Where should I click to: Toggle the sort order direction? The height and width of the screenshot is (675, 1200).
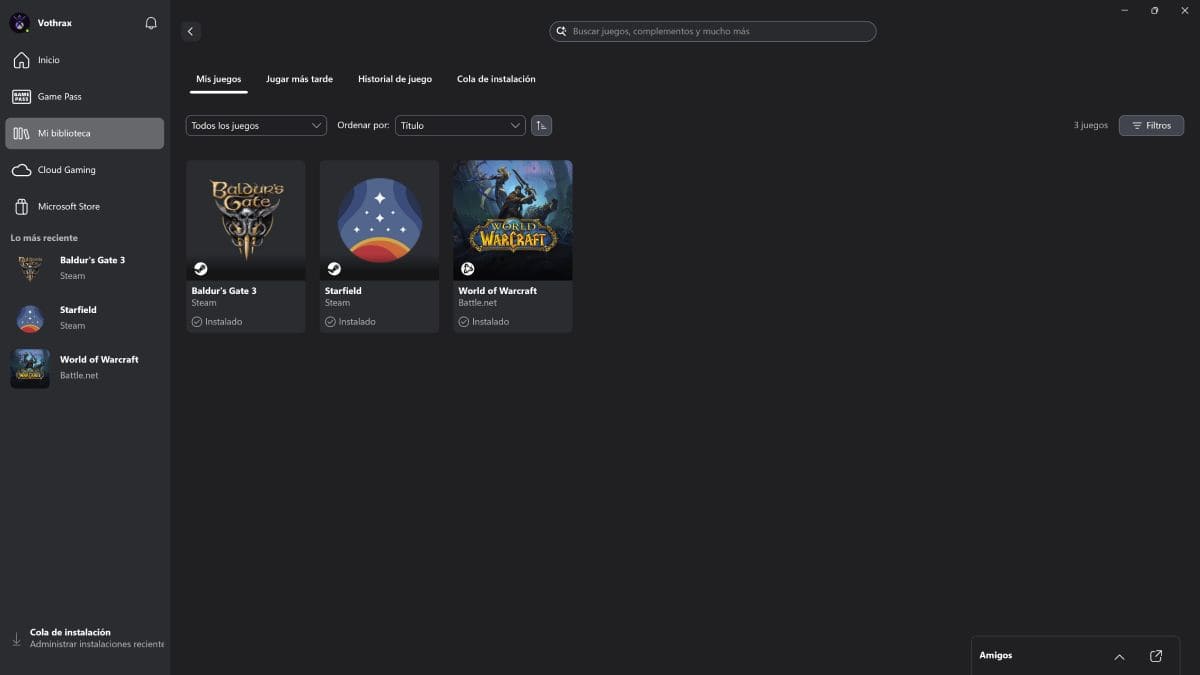541,125
